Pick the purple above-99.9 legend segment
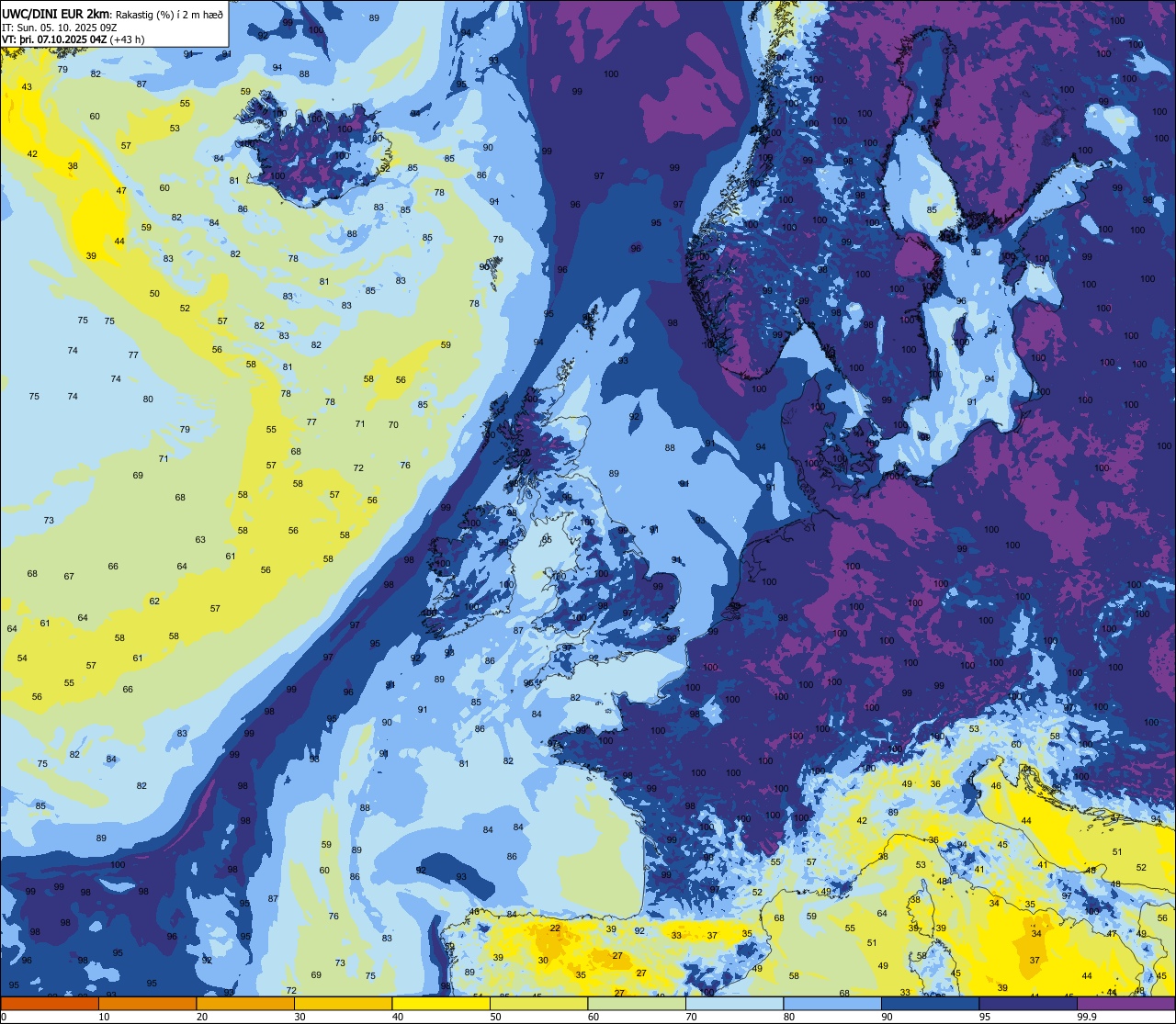1176x1024 pixels. pos(1125,1004)
